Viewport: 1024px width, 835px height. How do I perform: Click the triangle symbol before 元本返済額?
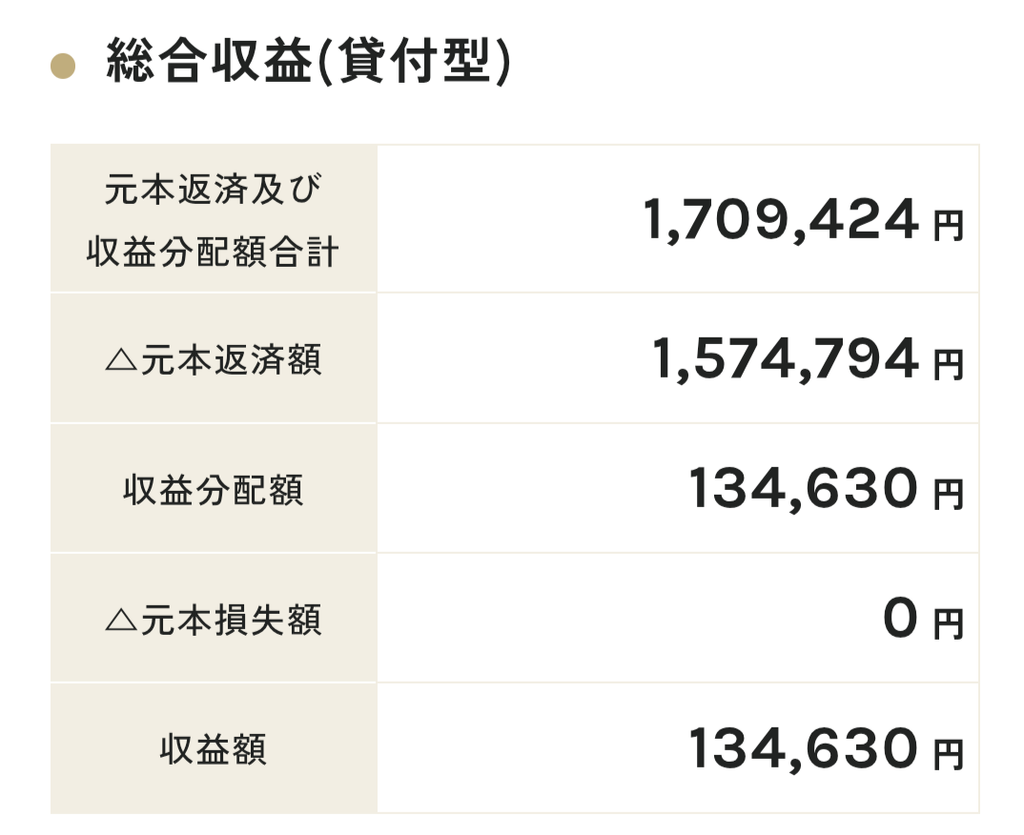coord(121,360)
